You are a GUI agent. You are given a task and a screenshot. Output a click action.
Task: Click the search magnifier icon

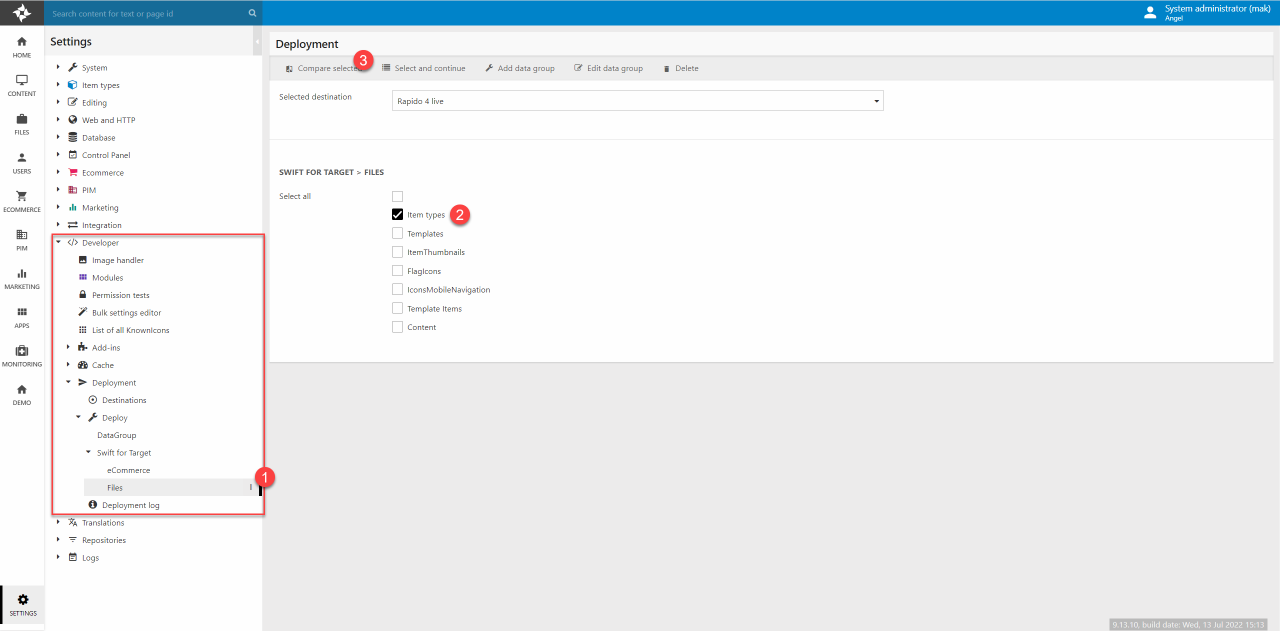pyautogui.click(x=252, y=14)
